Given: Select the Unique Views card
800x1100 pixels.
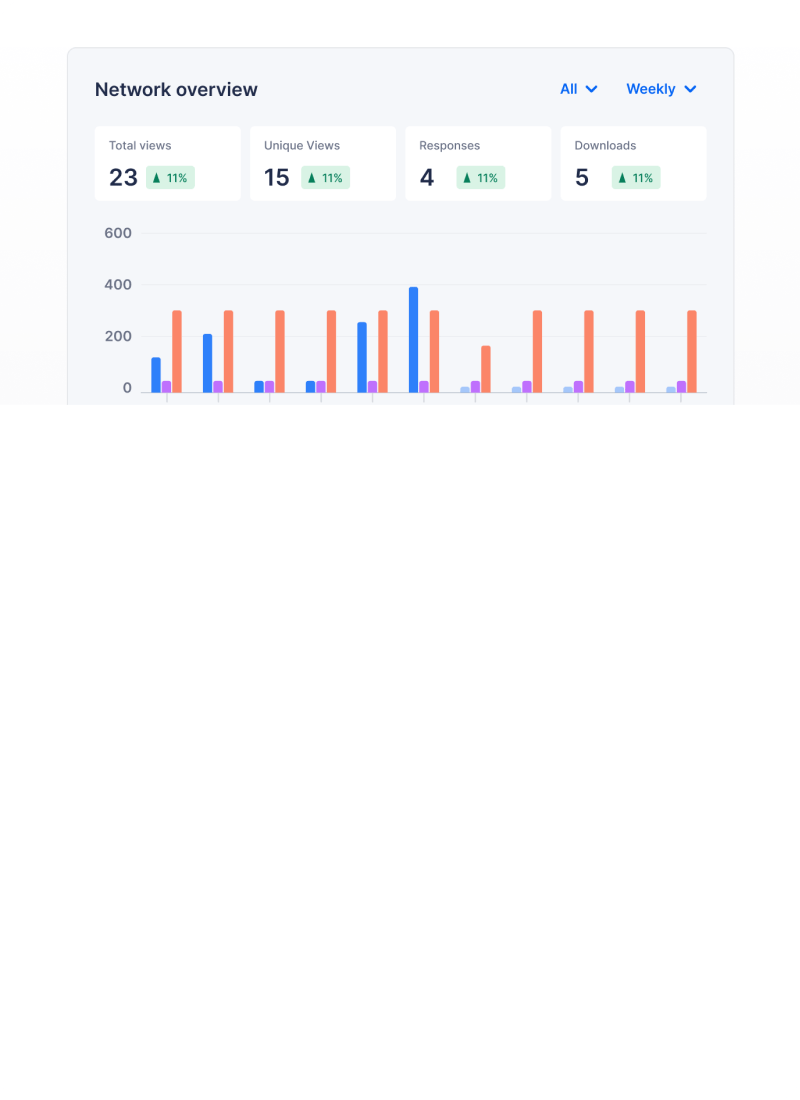Looking at the screenshot, I should click(x=323, y=163).
